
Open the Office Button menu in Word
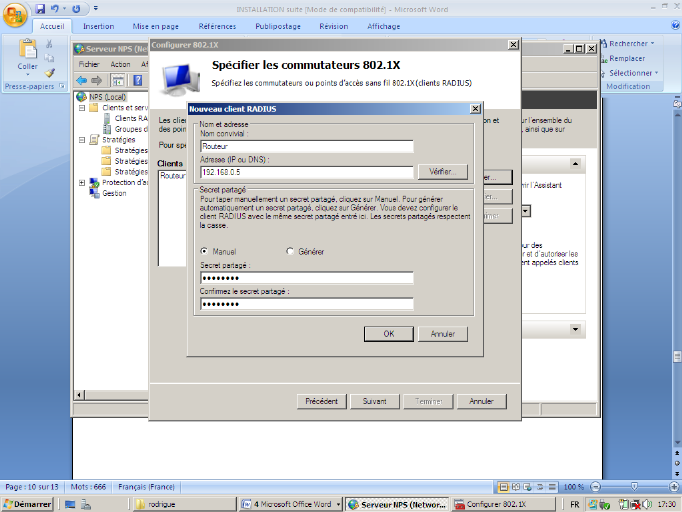[x=15, y=14]
